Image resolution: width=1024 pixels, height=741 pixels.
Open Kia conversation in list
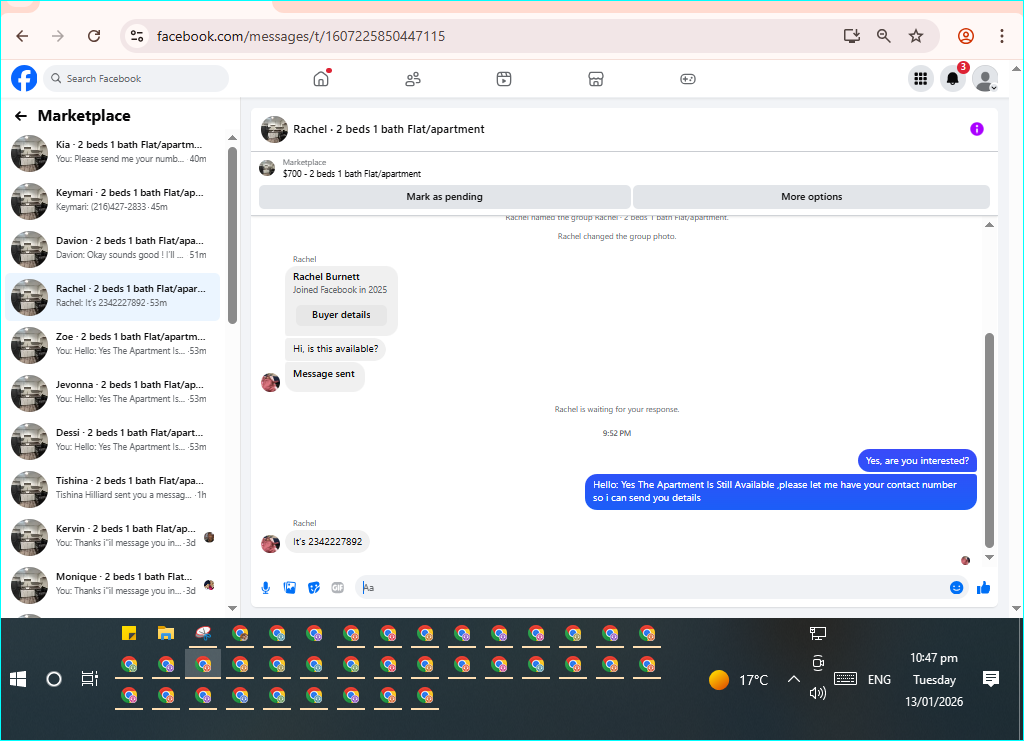(113, 153)
